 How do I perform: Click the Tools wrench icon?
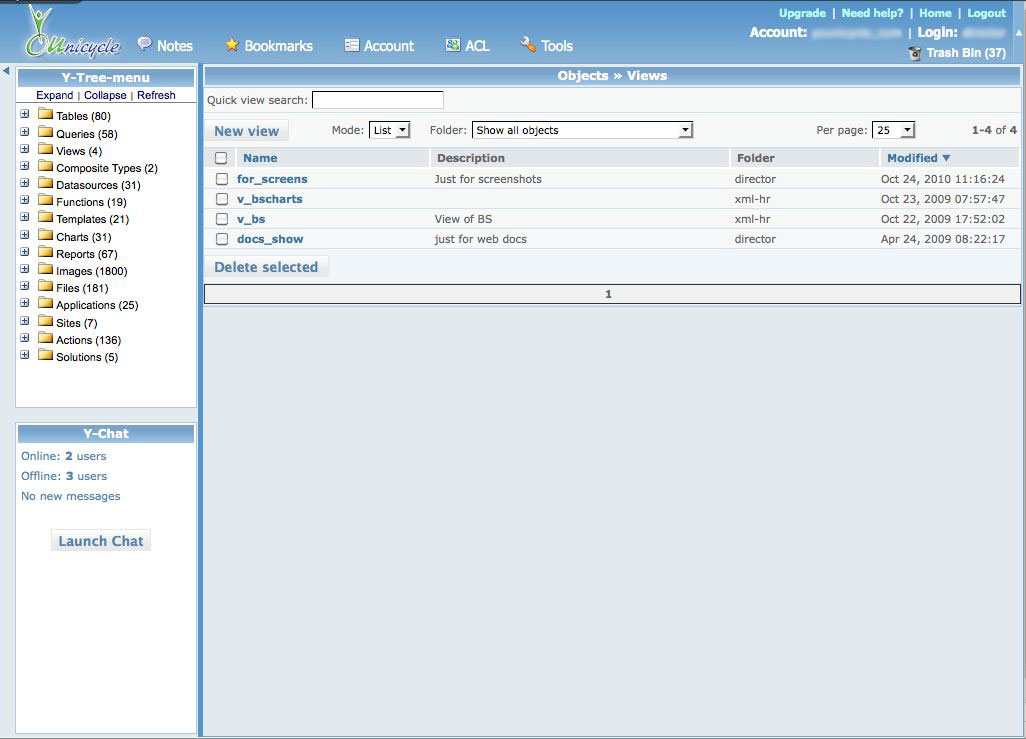(528, 45)
